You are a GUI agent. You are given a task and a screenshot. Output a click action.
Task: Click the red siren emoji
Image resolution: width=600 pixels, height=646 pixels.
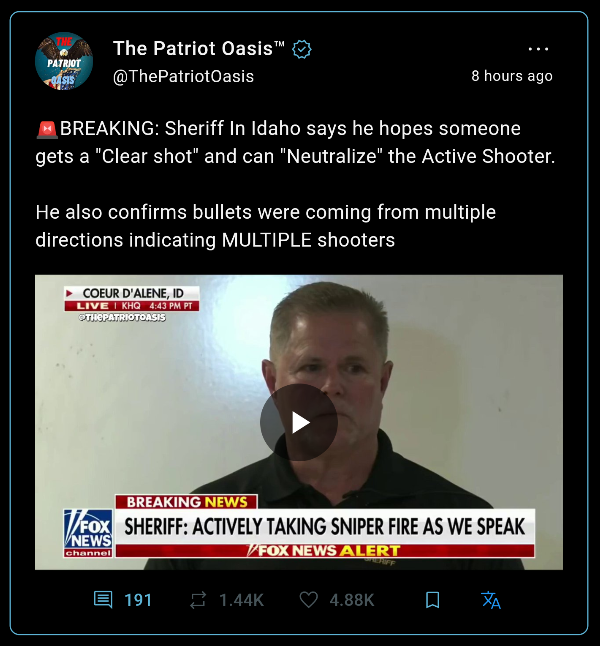(x=47, y=129)
